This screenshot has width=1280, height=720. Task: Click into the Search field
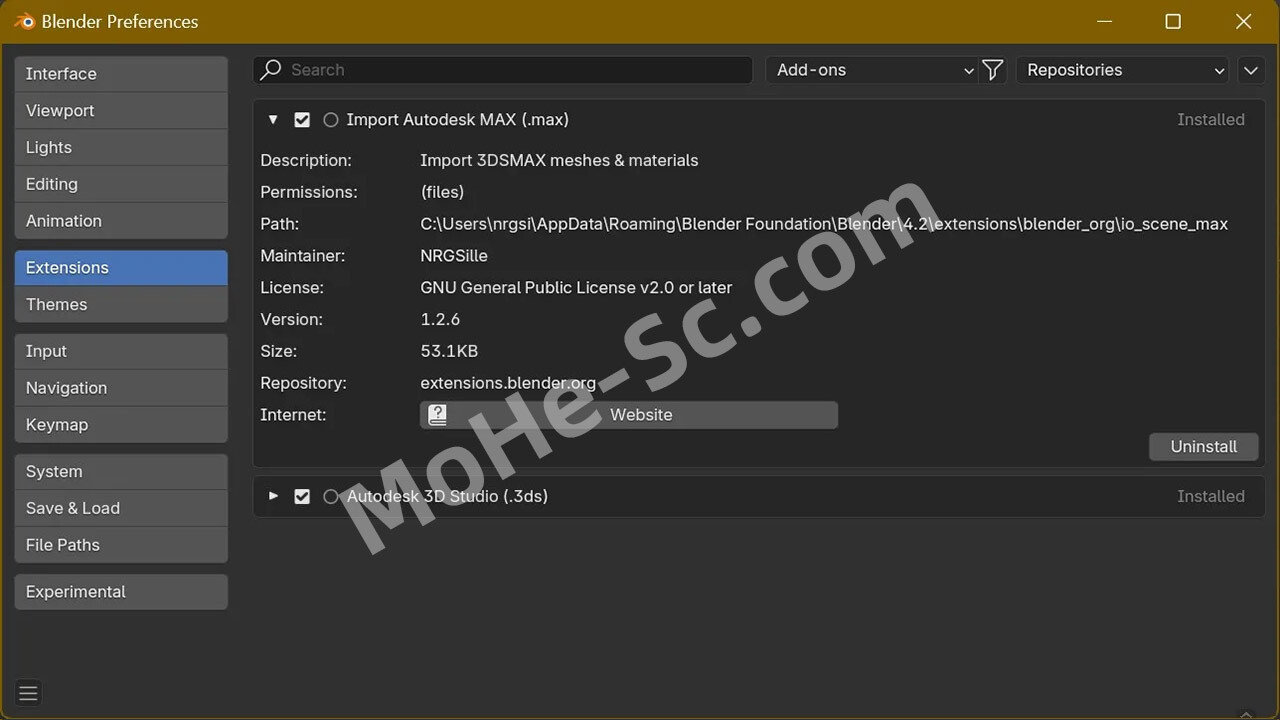pos(503,70)
